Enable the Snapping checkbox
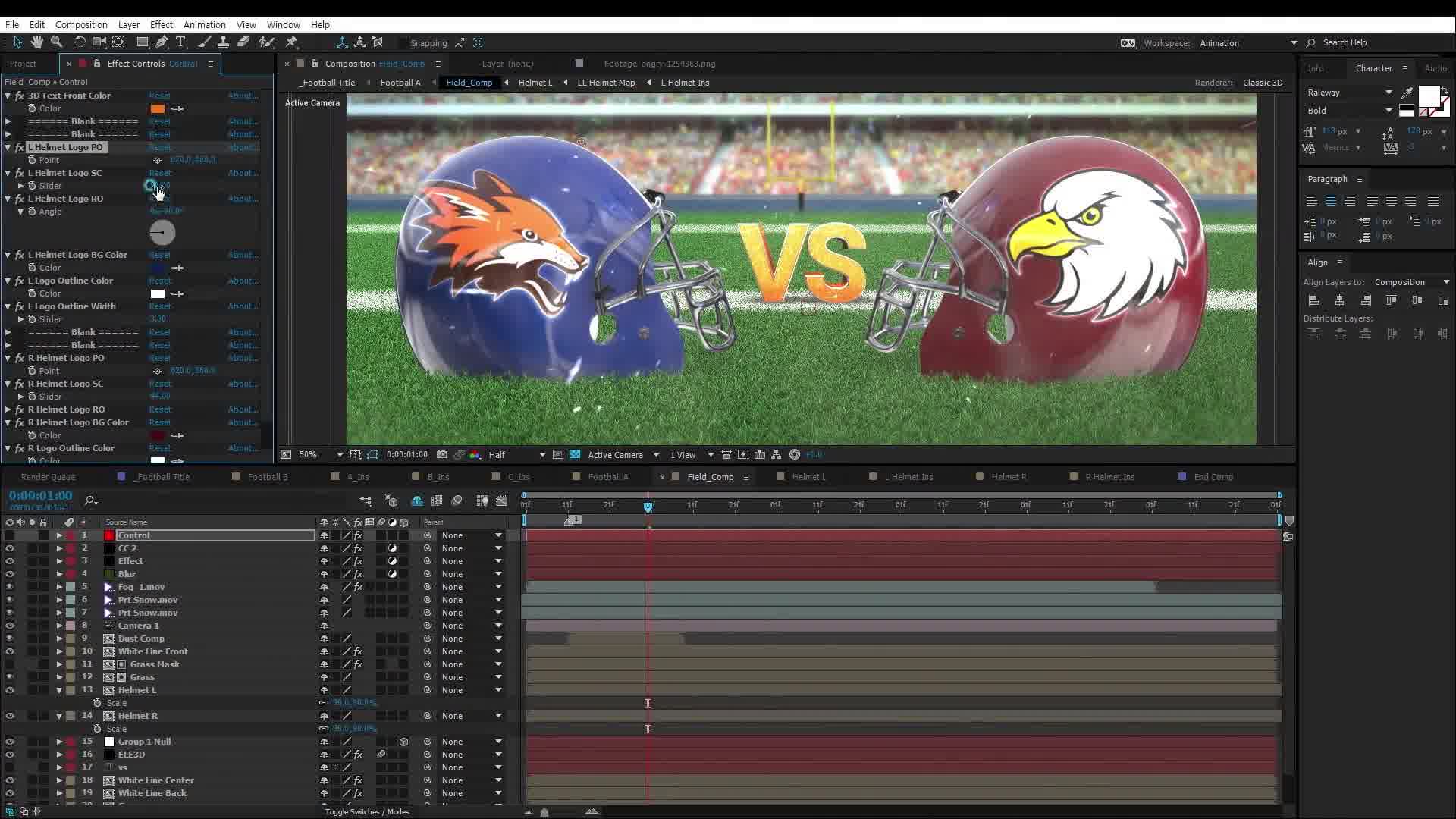 (x=403, y=43)
